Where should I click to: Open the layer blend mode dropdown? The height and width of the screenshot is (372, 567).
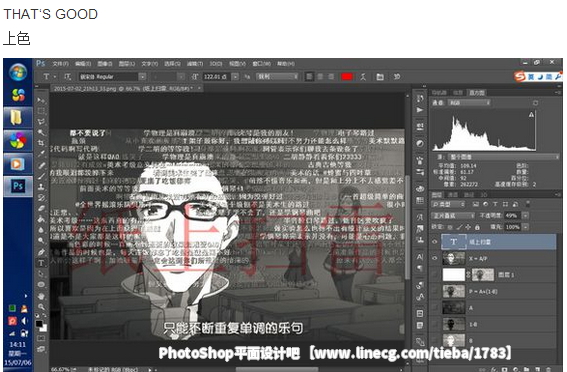tap(453, 216)
